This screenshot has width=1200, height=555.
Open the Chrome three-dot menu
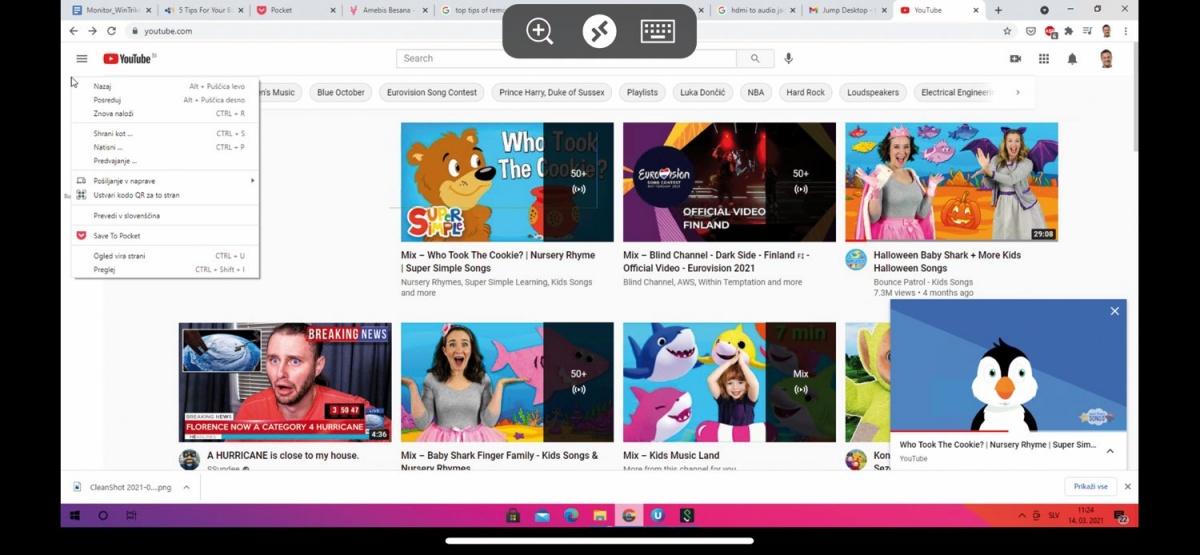point(1126,31)
